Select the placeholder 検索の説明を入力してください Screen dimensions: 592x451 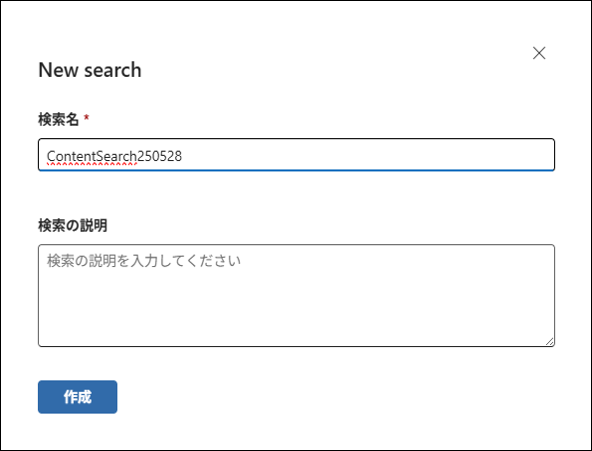(143, 261)
